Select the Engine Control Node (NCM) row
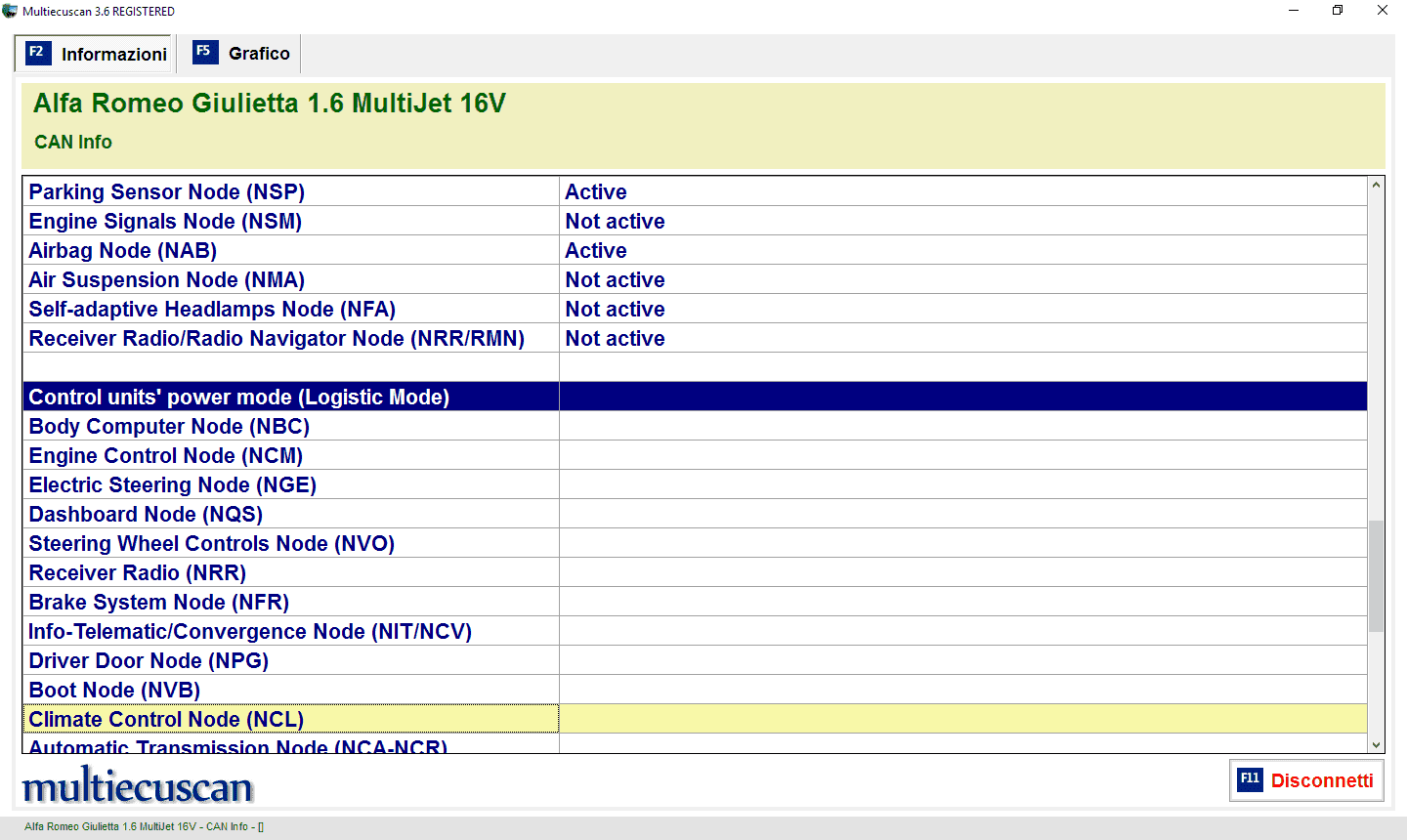 pos(695,455)
